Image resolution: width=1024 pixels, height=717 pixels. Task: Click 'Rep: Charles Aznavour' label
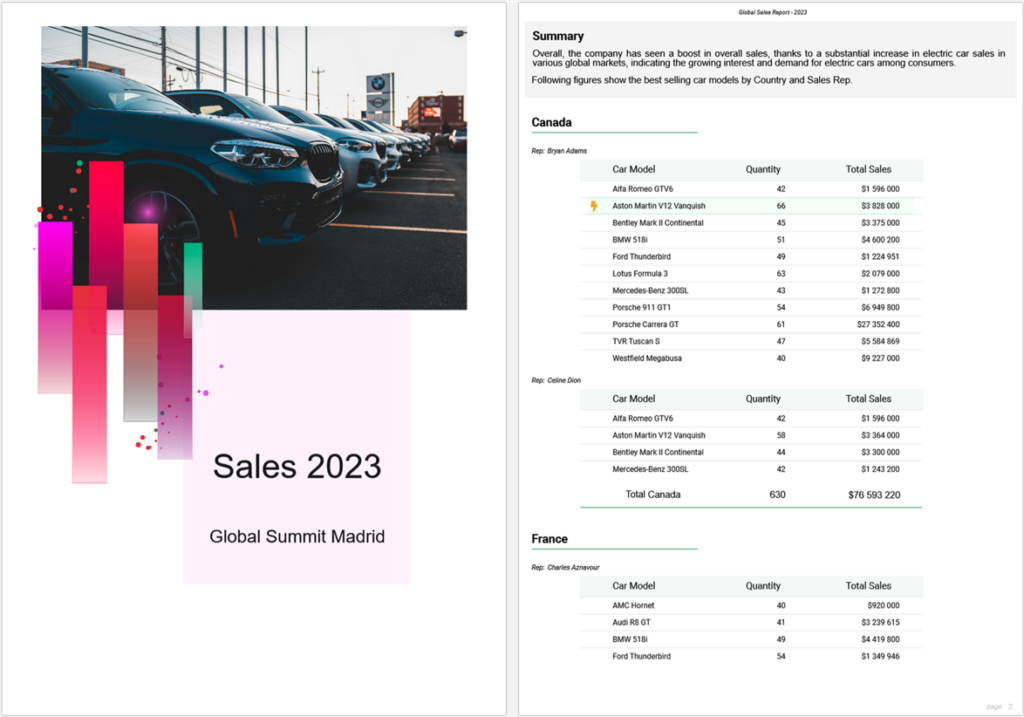[565, 567]
